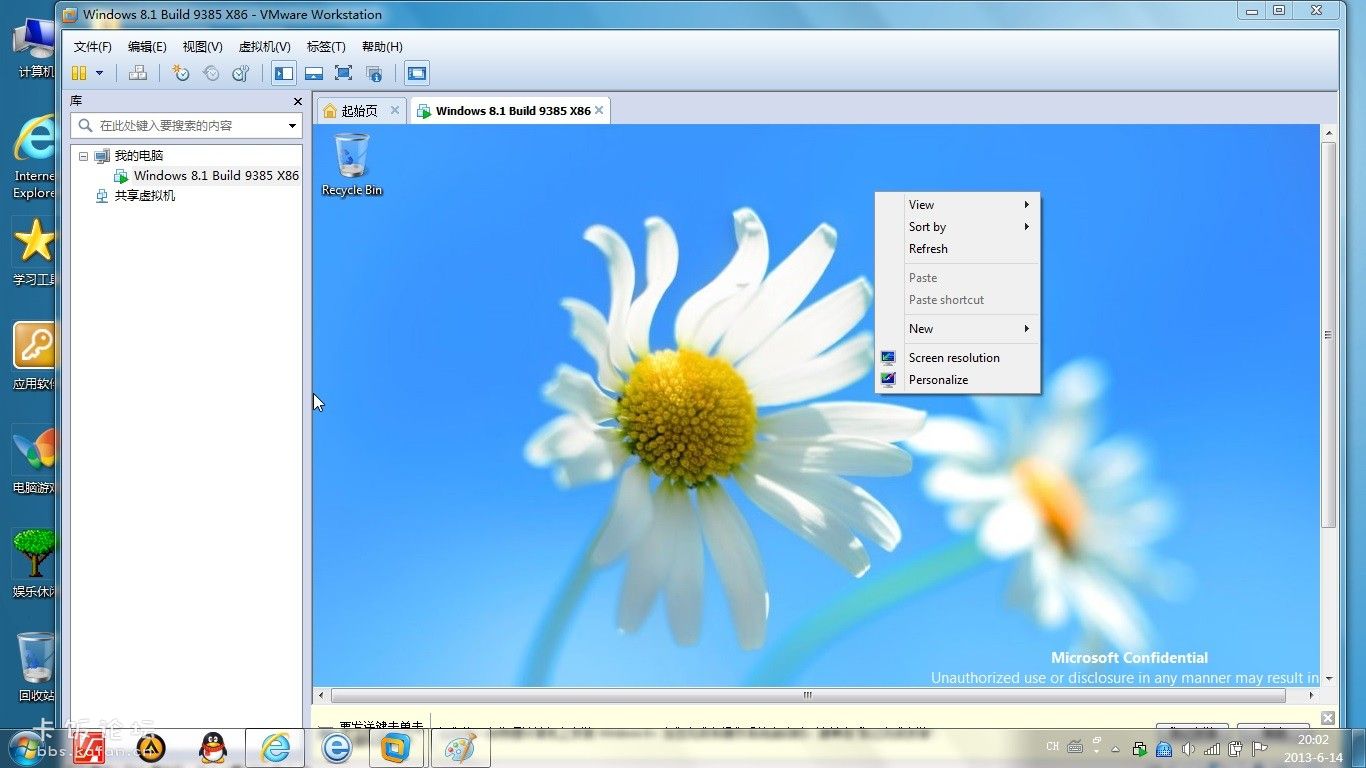Open the 应用软件 key desktop icon
1366x768 pixels.
[34, 357]
